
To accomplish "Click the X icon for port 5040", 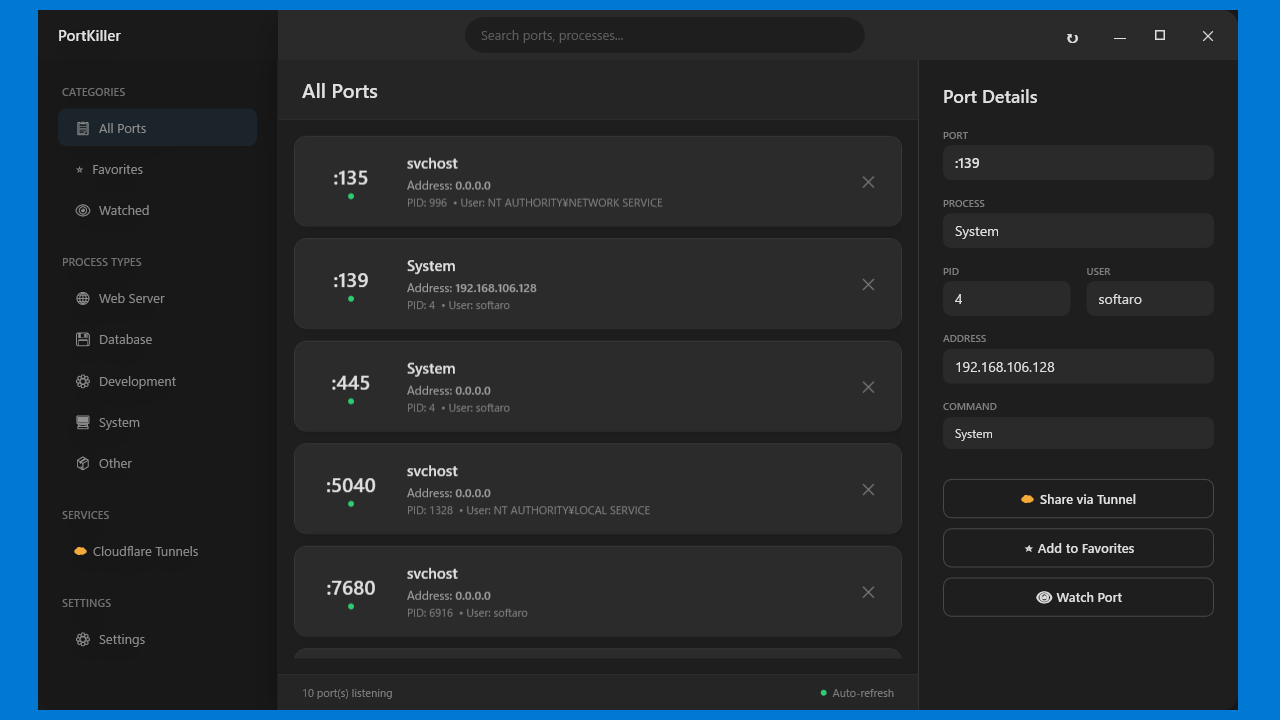I will [x=868, y=490].
